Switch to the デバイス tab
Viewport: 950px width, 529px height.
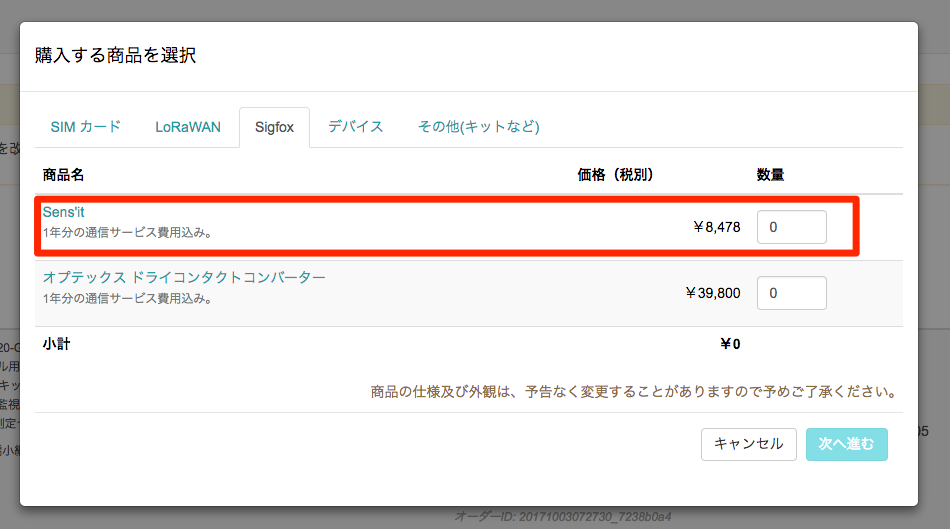(356, 127)
